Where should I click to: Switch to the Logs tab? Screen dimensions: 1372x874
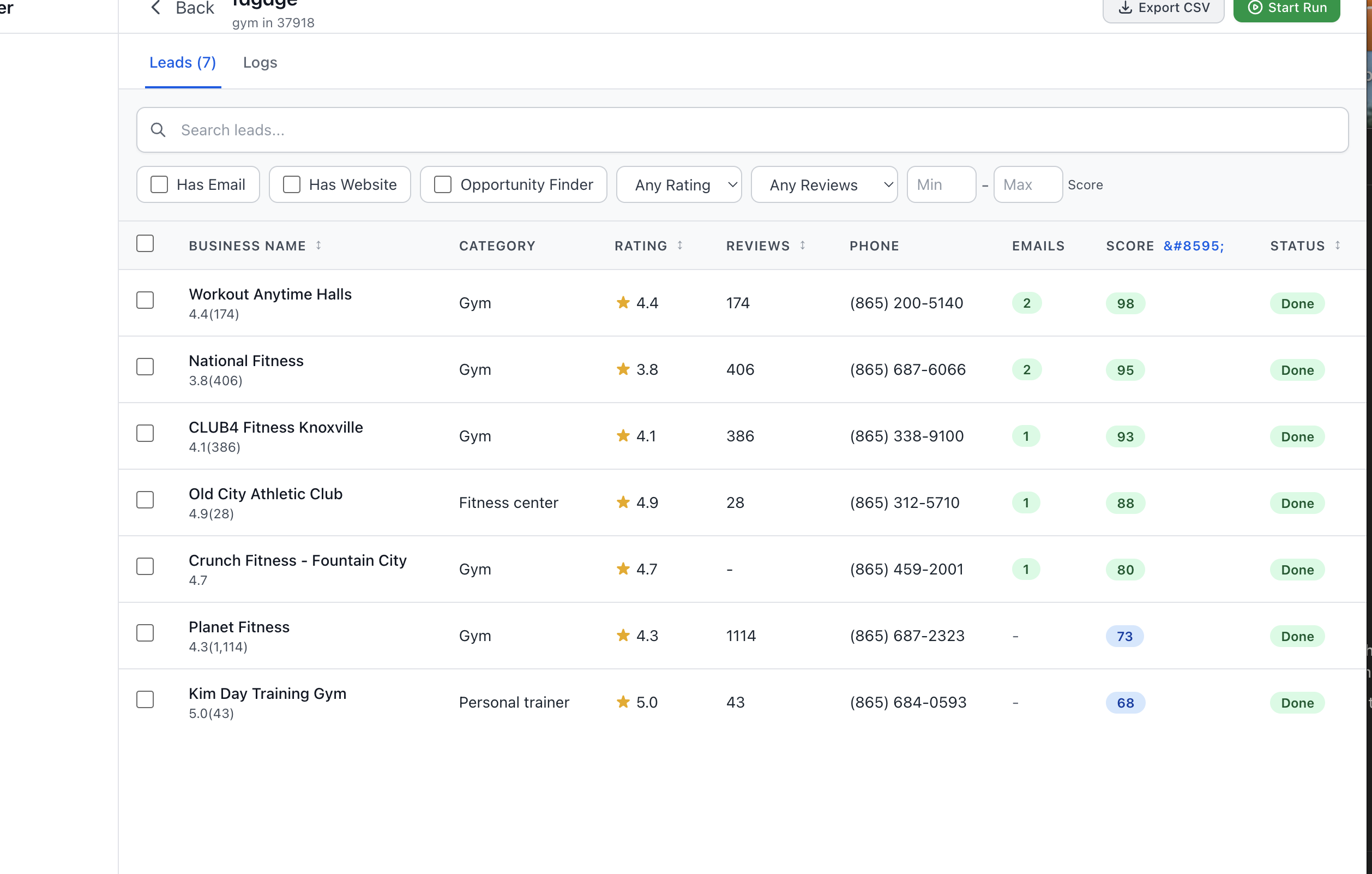pos(260,63)
